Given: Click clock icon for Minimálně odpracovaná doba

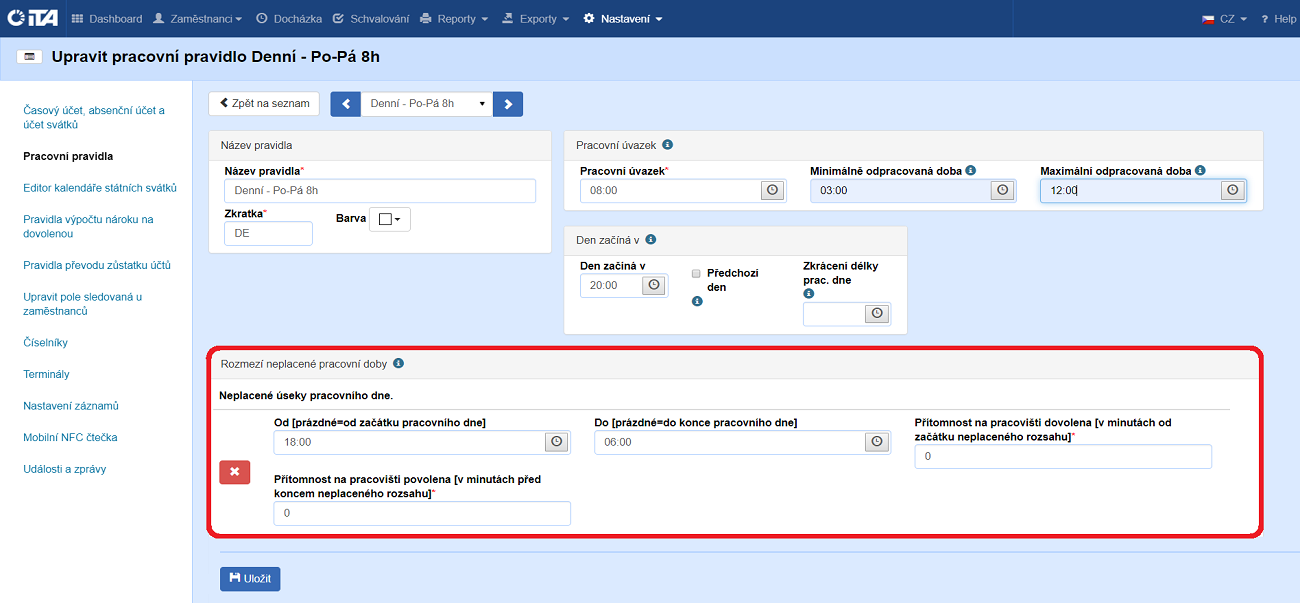Looking at the screenshot, I should click(1002, 190).
